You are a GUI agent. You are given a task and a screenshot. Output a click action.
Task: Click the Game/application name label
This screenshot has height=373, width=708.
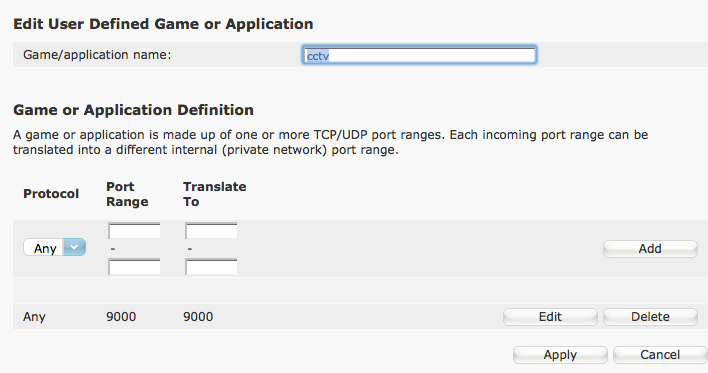(x=97, y=55)
